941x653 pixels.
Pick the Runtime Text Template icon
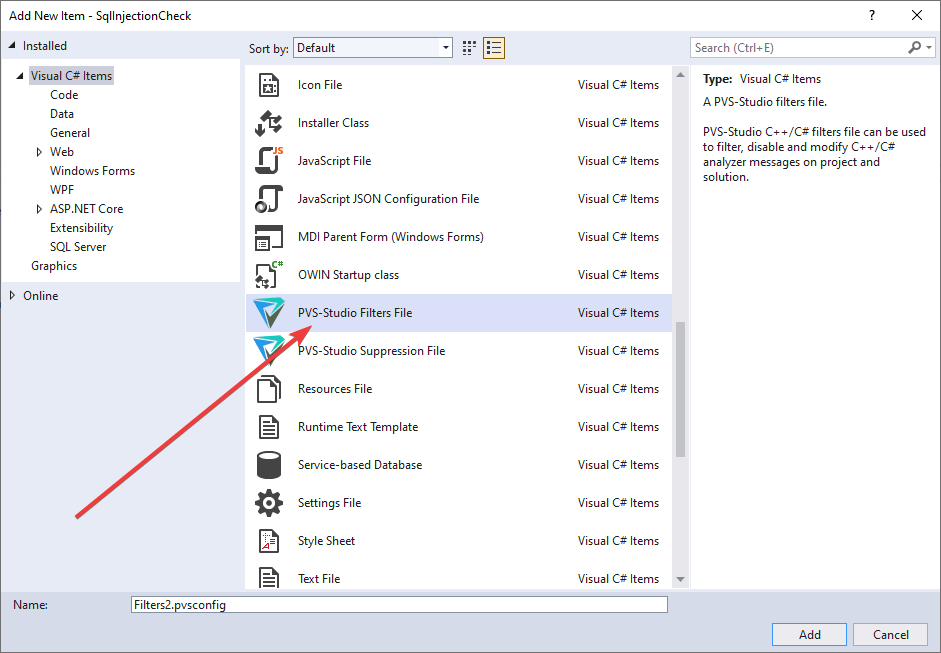click(269, 427)
